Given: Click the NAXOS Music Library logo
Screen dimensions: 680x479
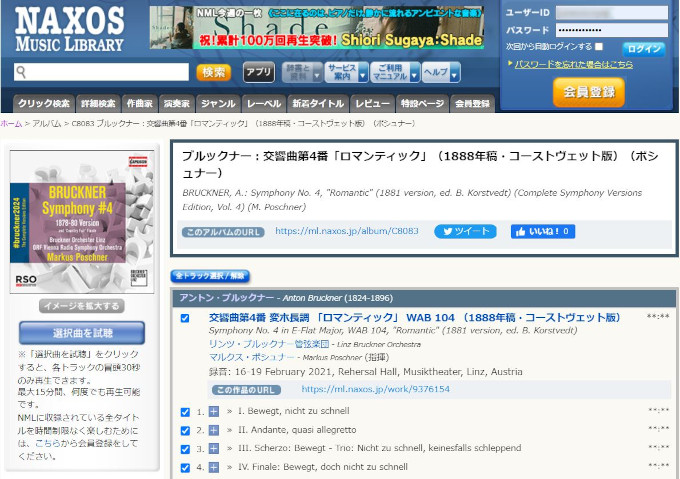Looking at the screenshot, I should pyautogui.click(x=70, y=30).
